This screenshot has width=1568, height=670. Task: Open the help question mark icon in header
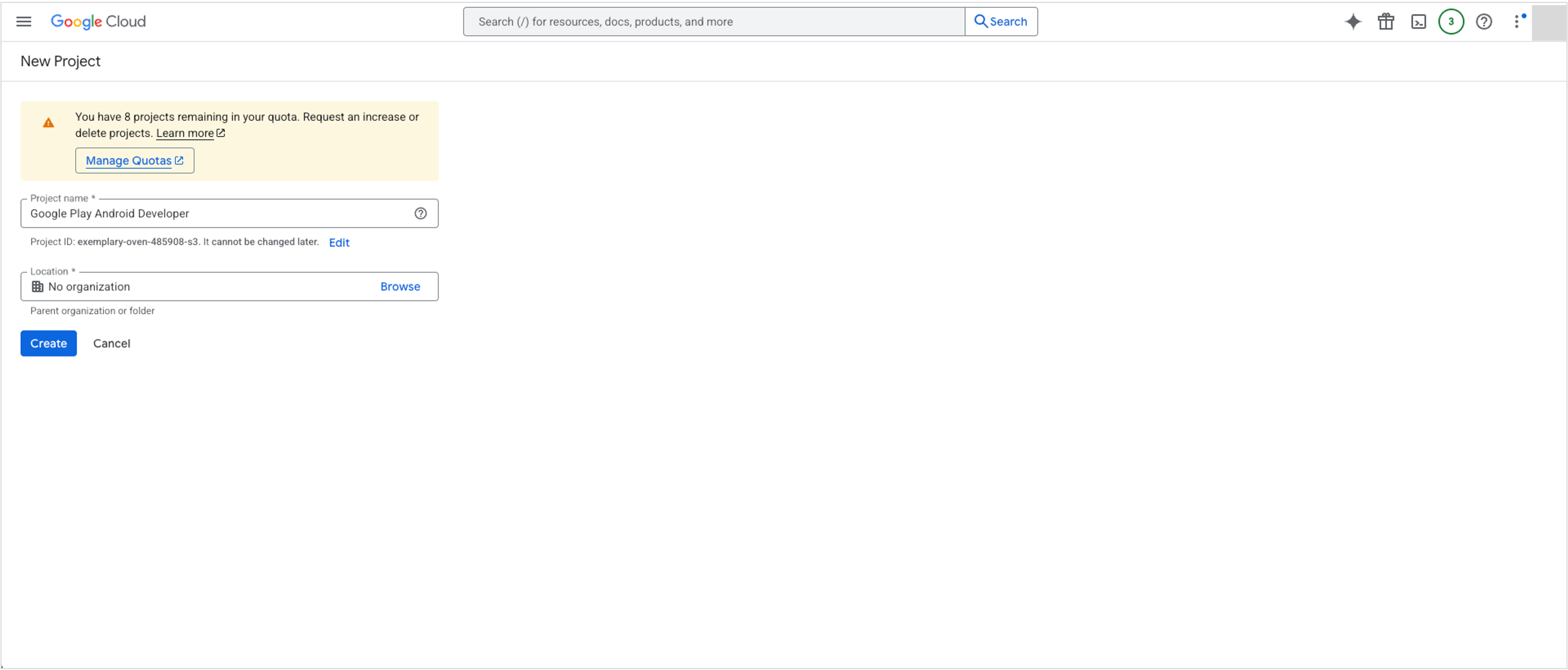pos(1484,21)
